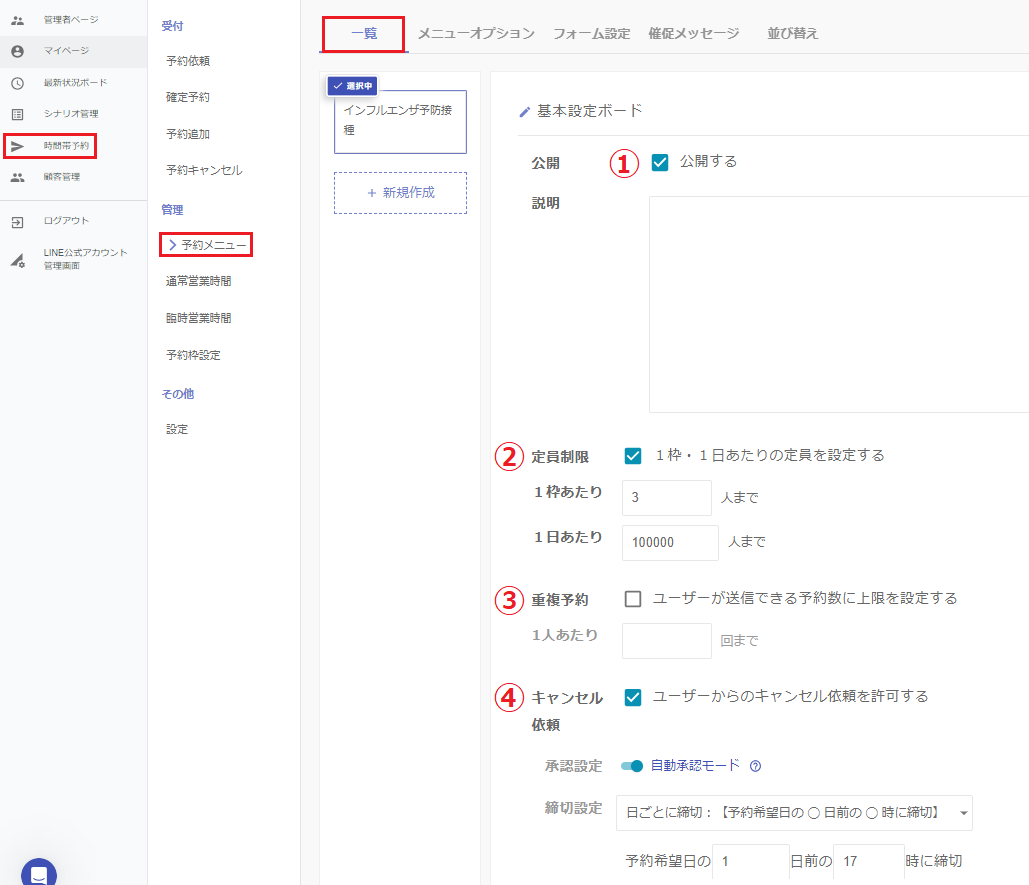Click the 時間帯予約 paper plane icon
The image size is (1029, 885).
(17, 146)
